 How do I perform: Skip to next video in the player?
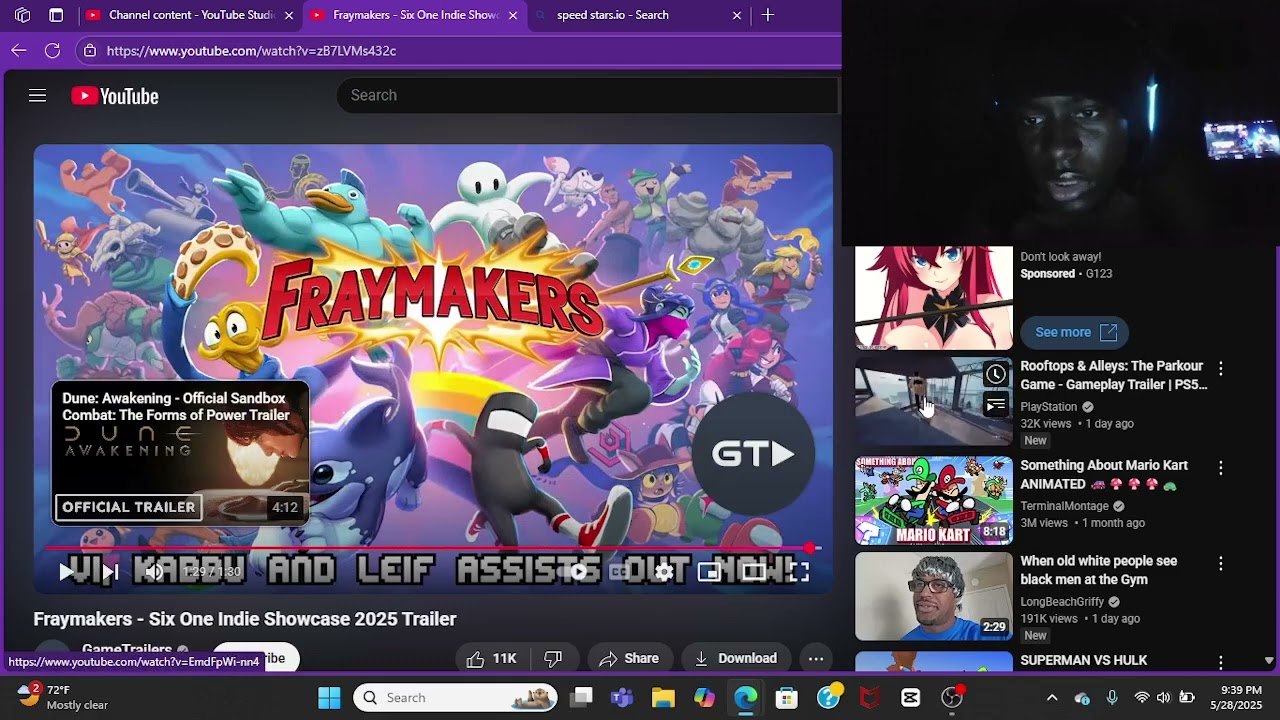pyautogui.click(x=110, y=572)
